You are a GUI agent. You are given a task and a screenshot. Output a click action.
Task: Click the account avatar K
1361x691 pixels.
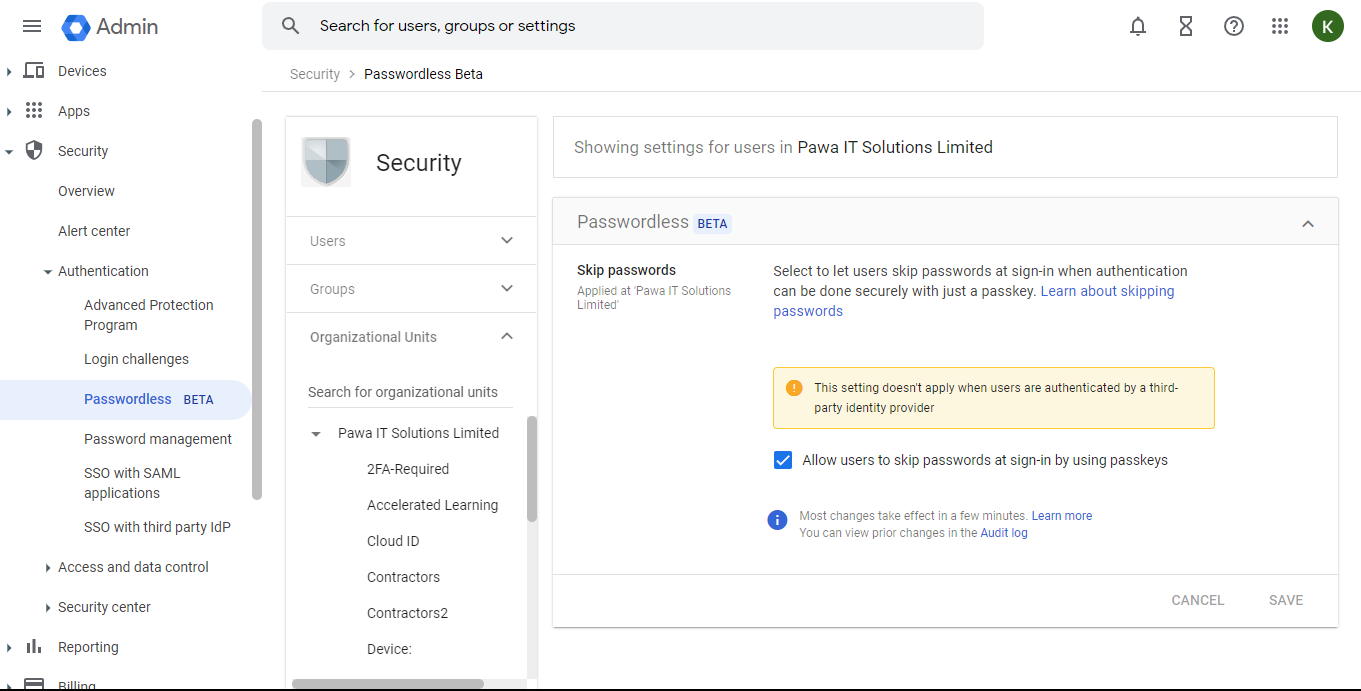[x=1327, y=27]
